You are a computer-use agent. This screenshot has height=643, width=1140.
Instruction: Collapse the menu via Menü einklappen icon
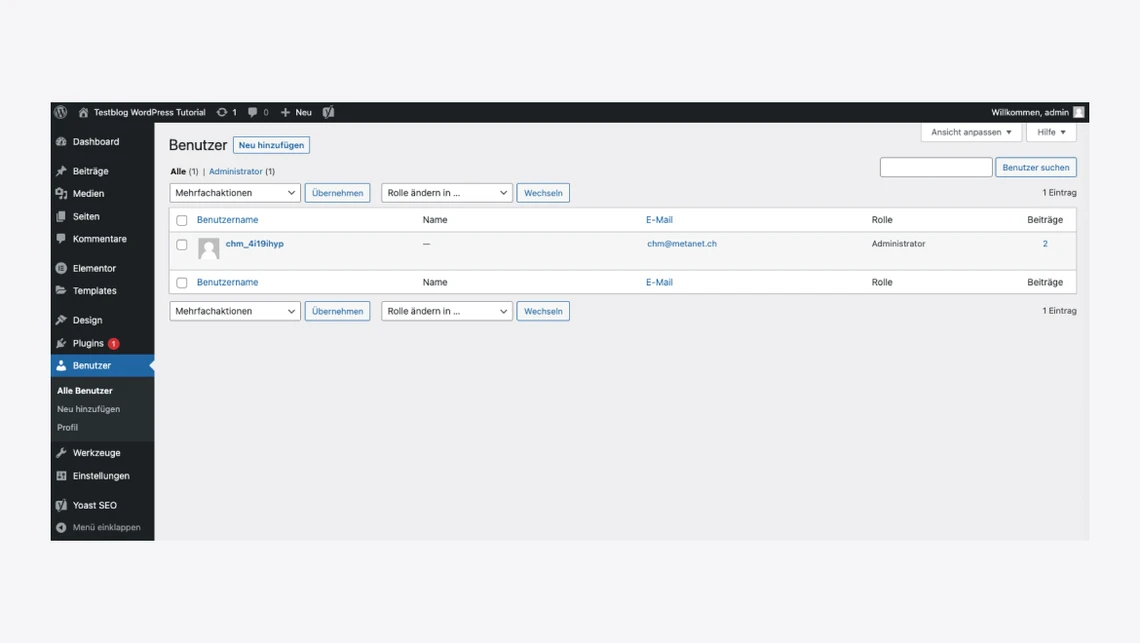point(61,527)
